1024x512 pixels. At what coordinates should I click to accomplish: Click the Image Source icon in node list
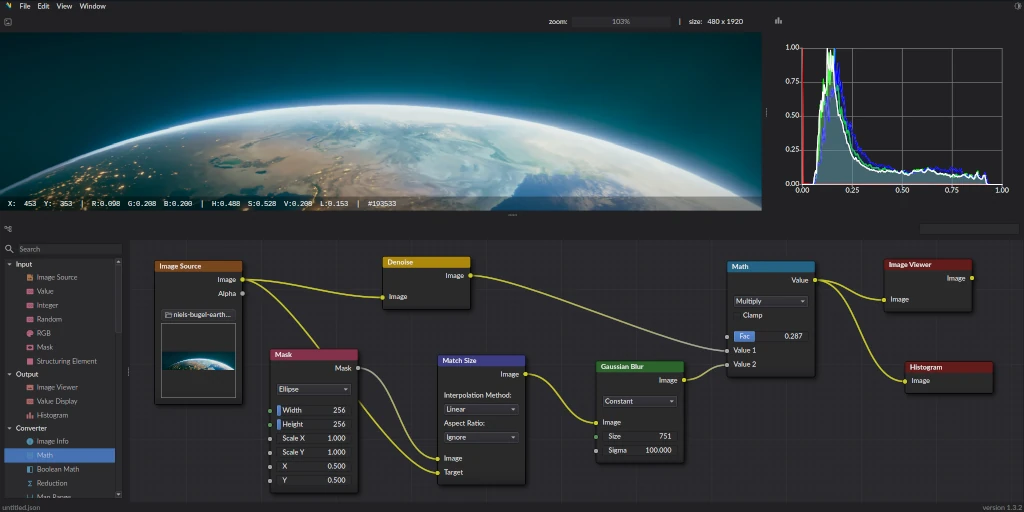click(x=30, y=278)
